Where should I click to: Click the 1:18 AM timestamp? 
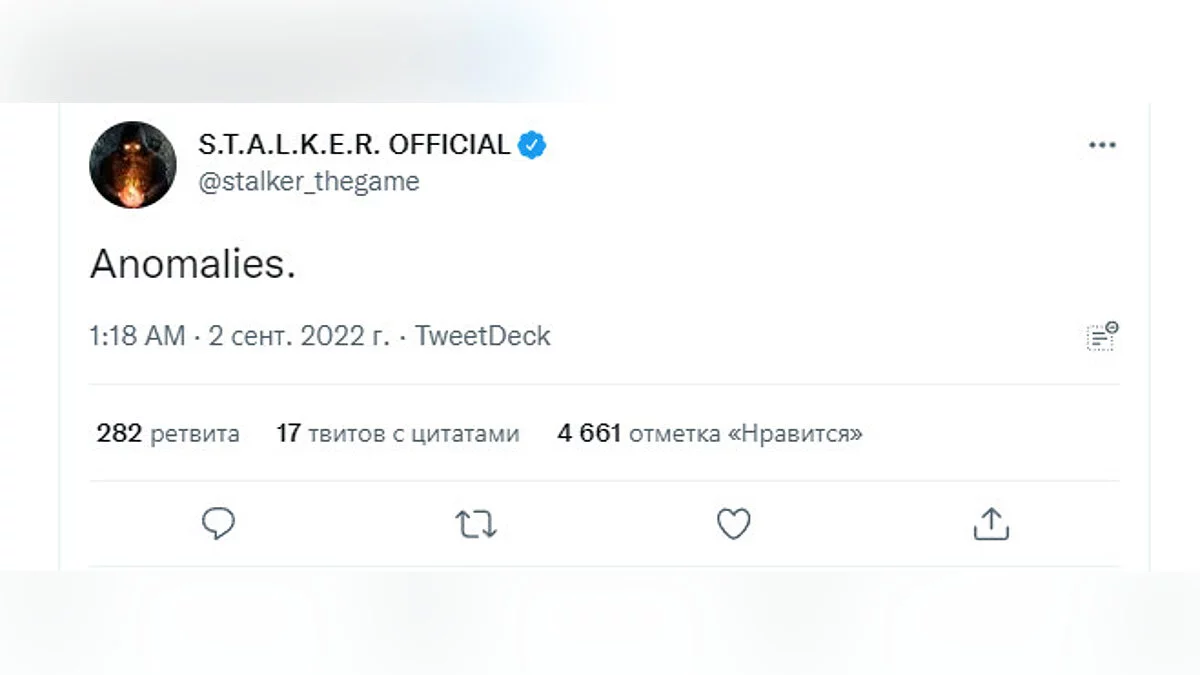137,336
